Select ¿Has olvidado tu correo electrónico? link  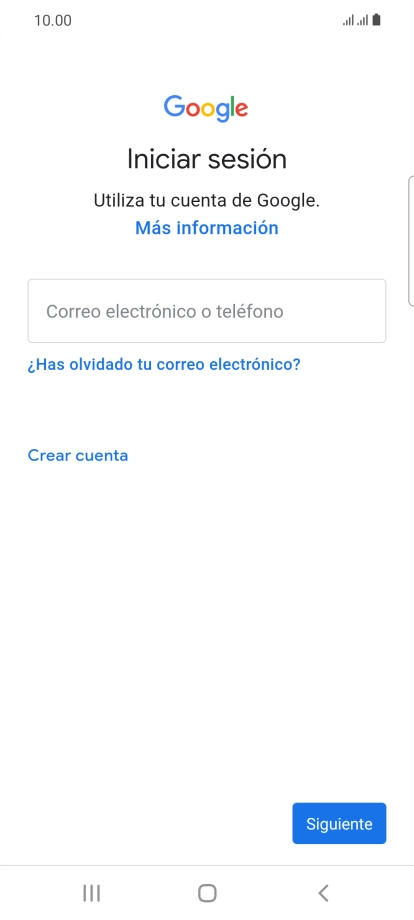pyautogui.click(x=164, y=365)
